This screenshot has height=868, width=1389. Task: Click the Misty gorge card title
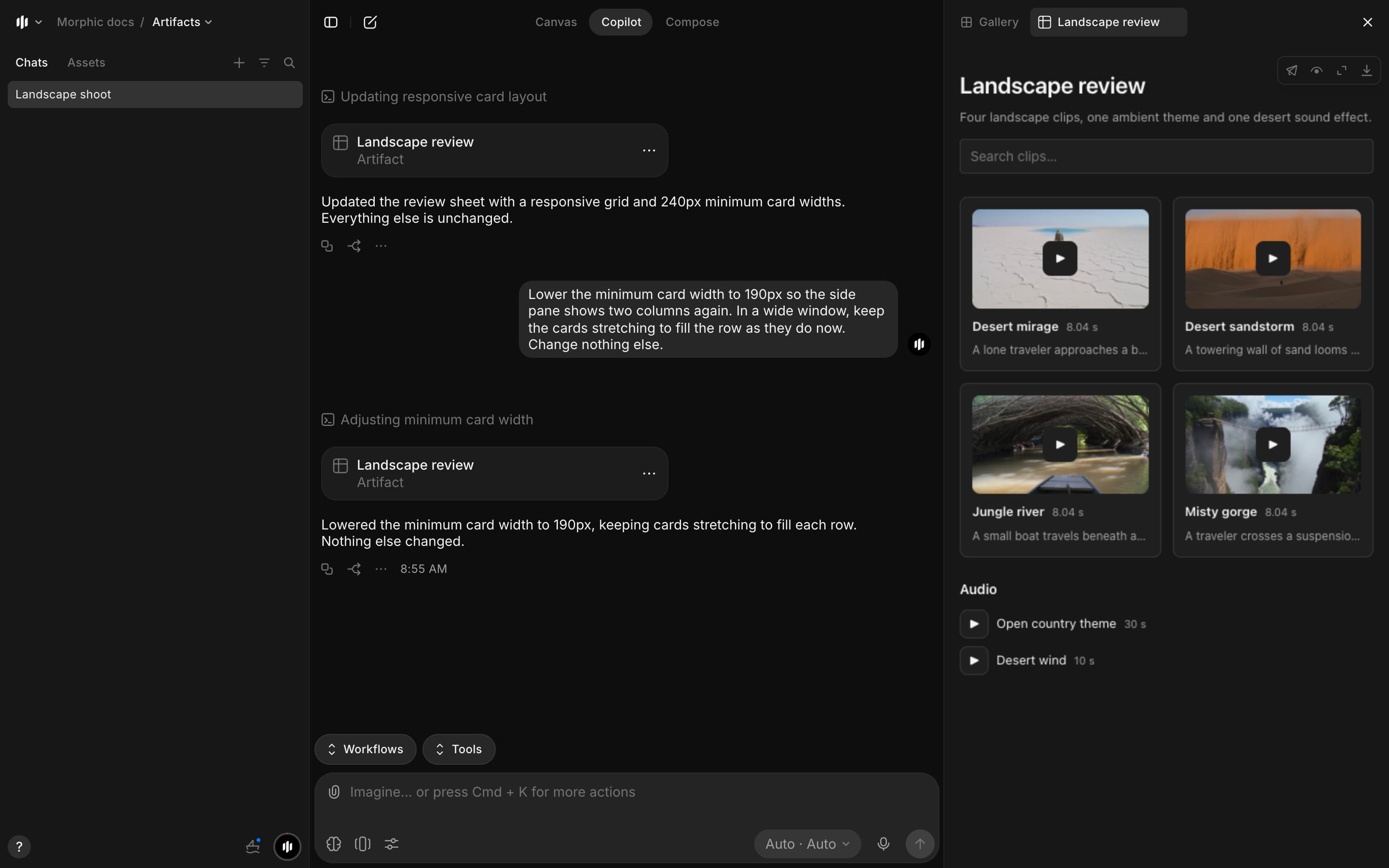[x=1221, y=512]
